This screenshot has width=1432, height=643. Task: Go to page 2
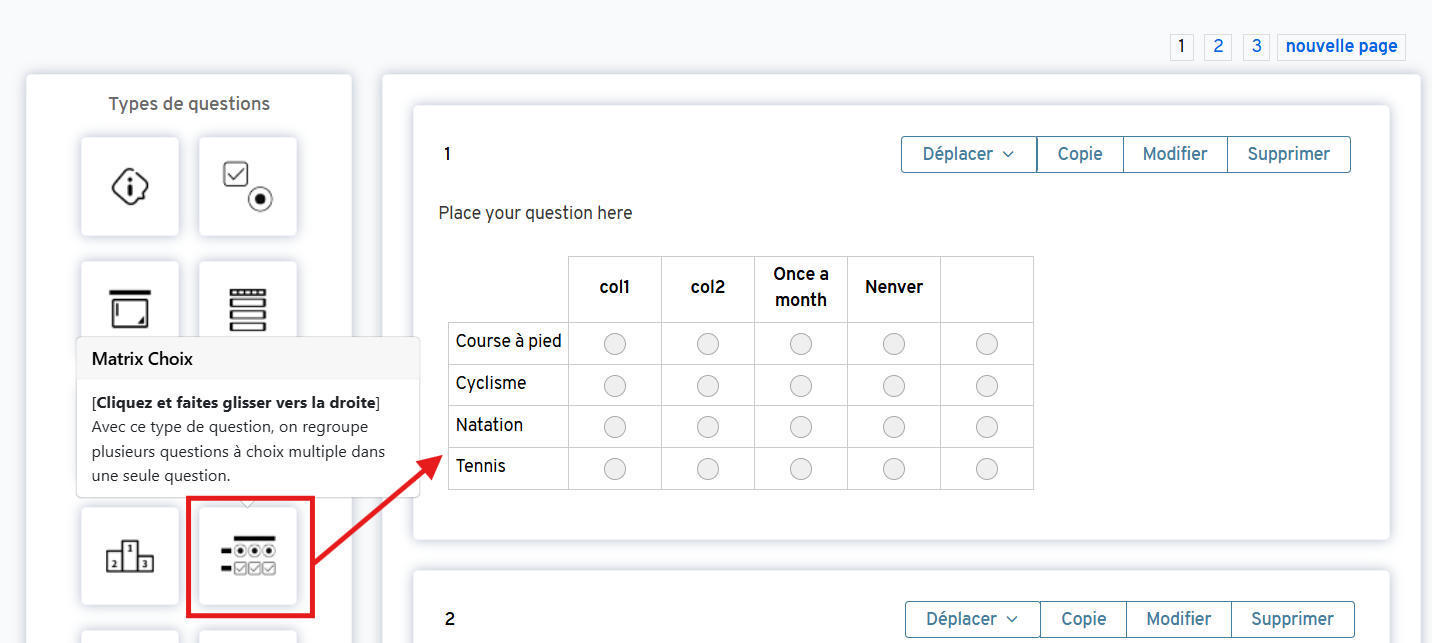(1217, 46)
